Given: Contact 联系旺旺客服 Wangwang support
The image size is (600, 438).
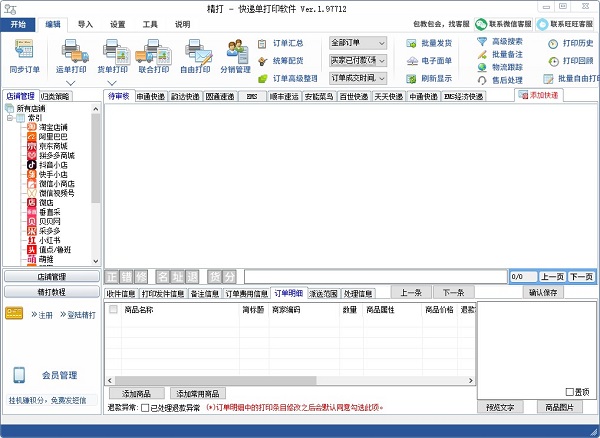Looking at the screenshot, I should [566, 24].
